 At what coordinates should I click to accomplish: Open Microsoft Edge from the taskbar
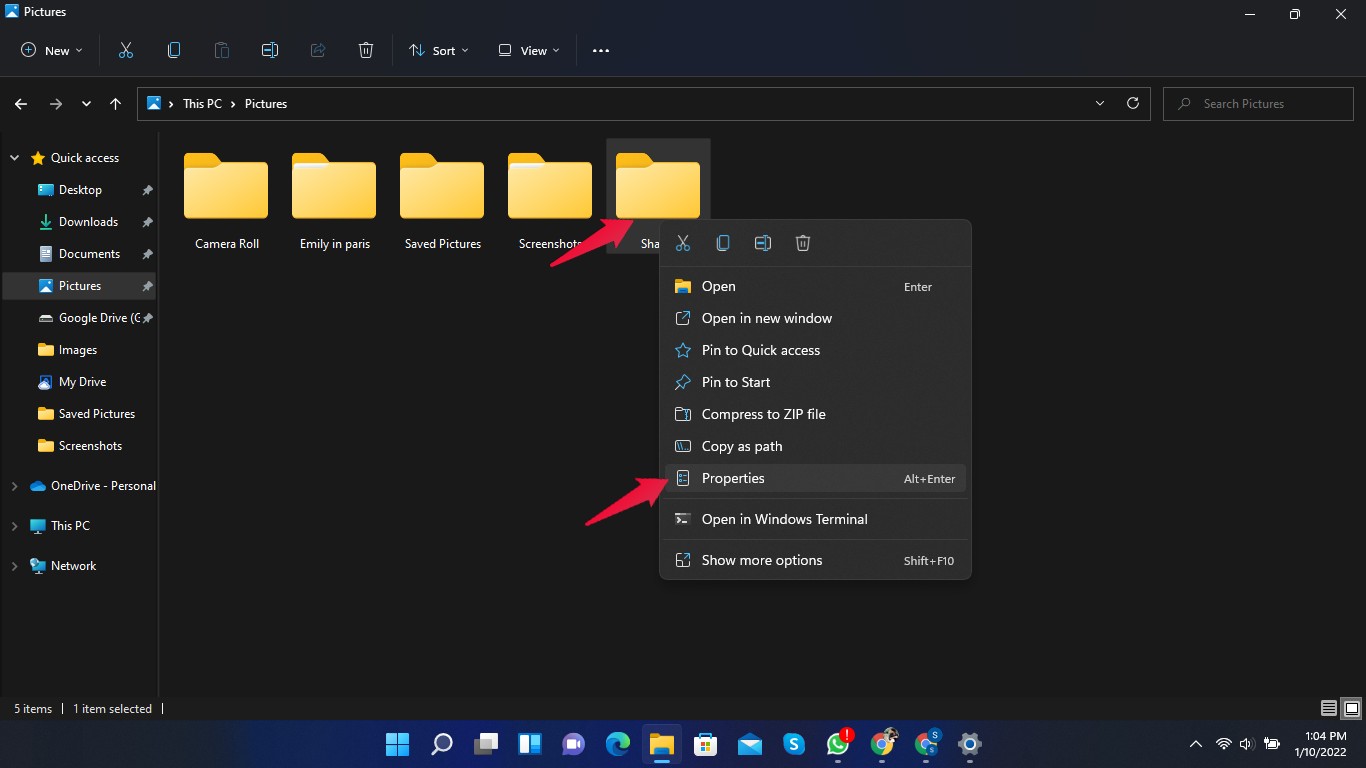[618, 744]
